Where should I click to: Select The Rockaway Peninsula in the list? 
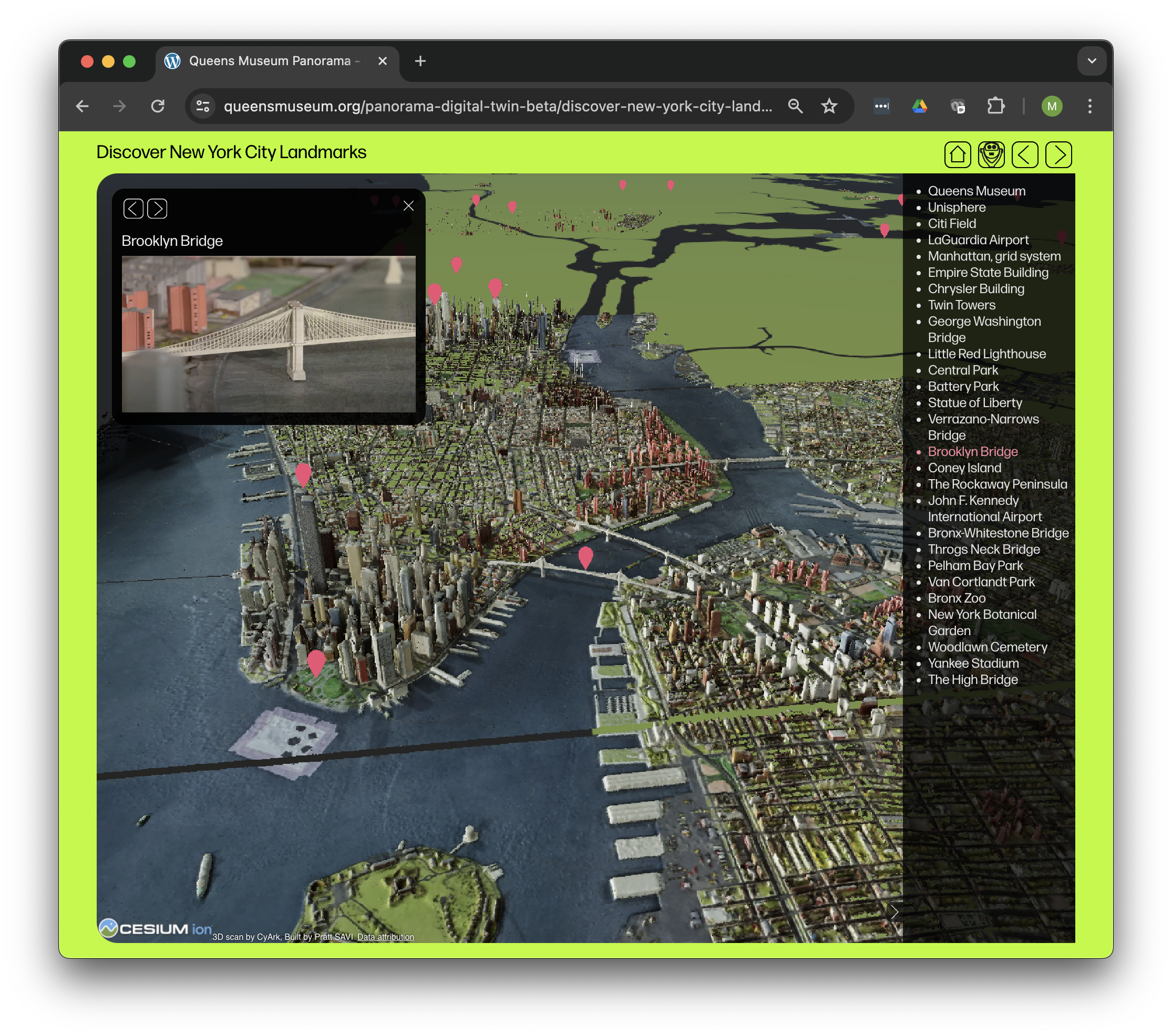pyautogui.click(x=998, y=484)
